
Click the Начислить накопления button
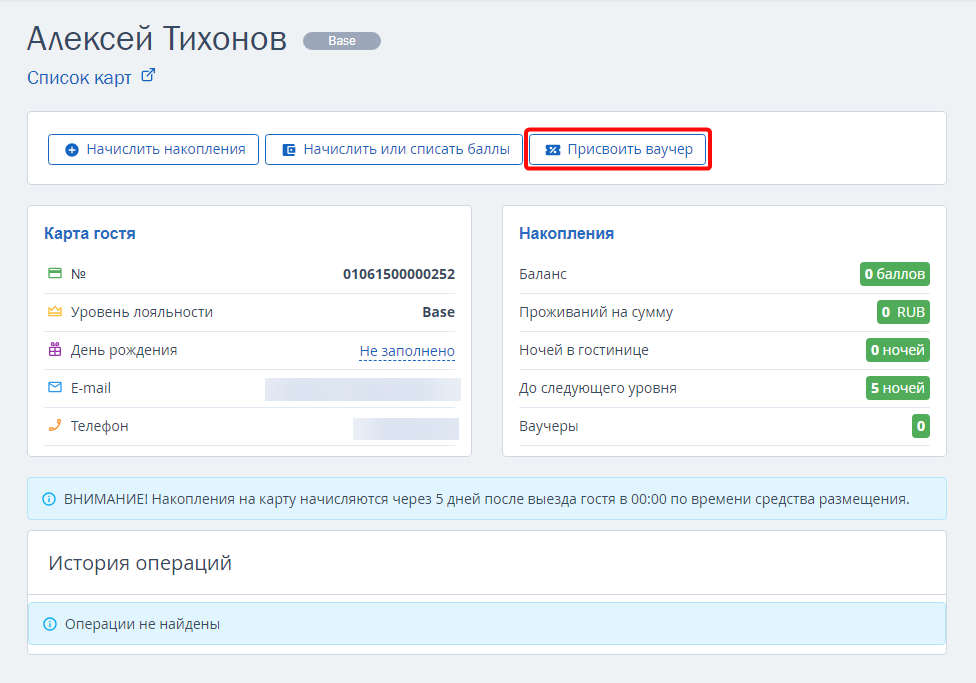tap(153, 149)
